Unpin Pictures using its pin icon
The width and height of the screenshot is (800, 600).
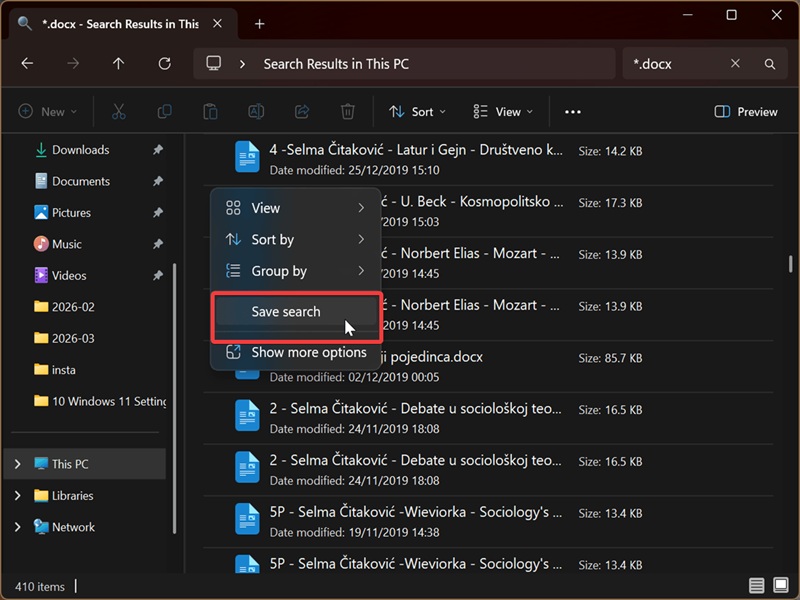(x=158, y=213)
